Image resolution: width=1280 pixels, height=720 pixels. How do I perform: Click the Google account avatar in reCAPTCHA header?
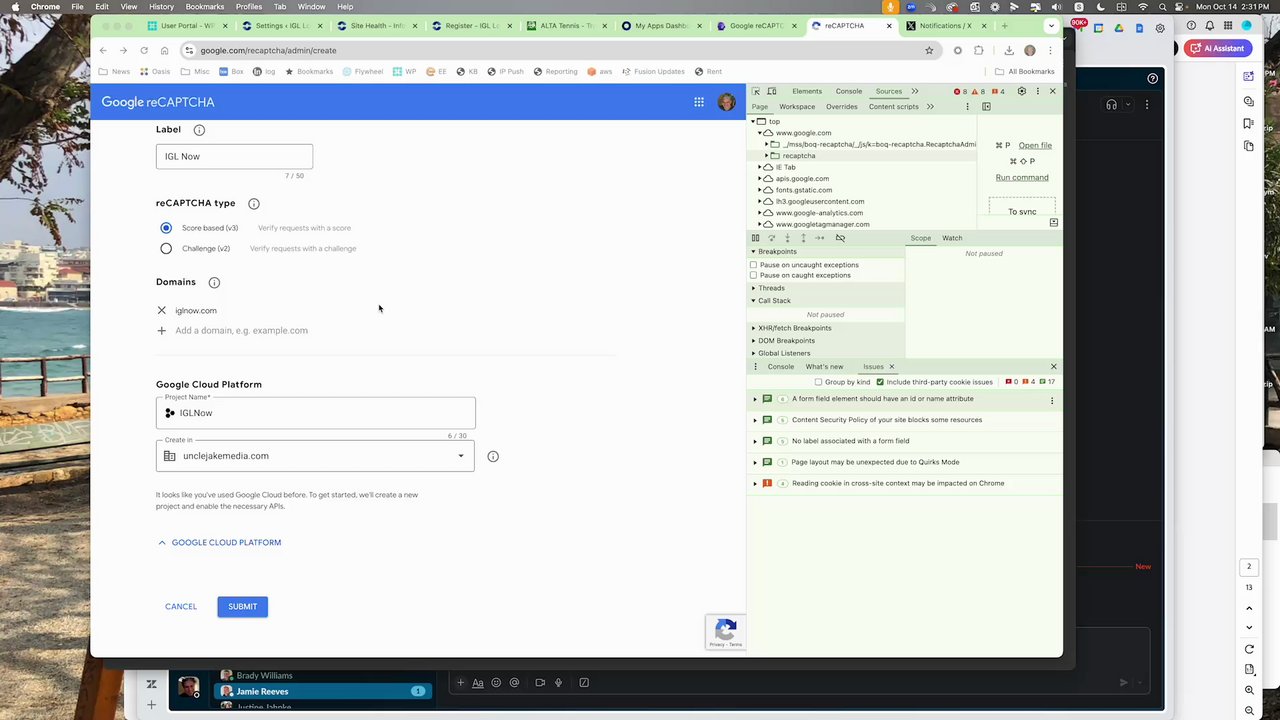(727, 102)
